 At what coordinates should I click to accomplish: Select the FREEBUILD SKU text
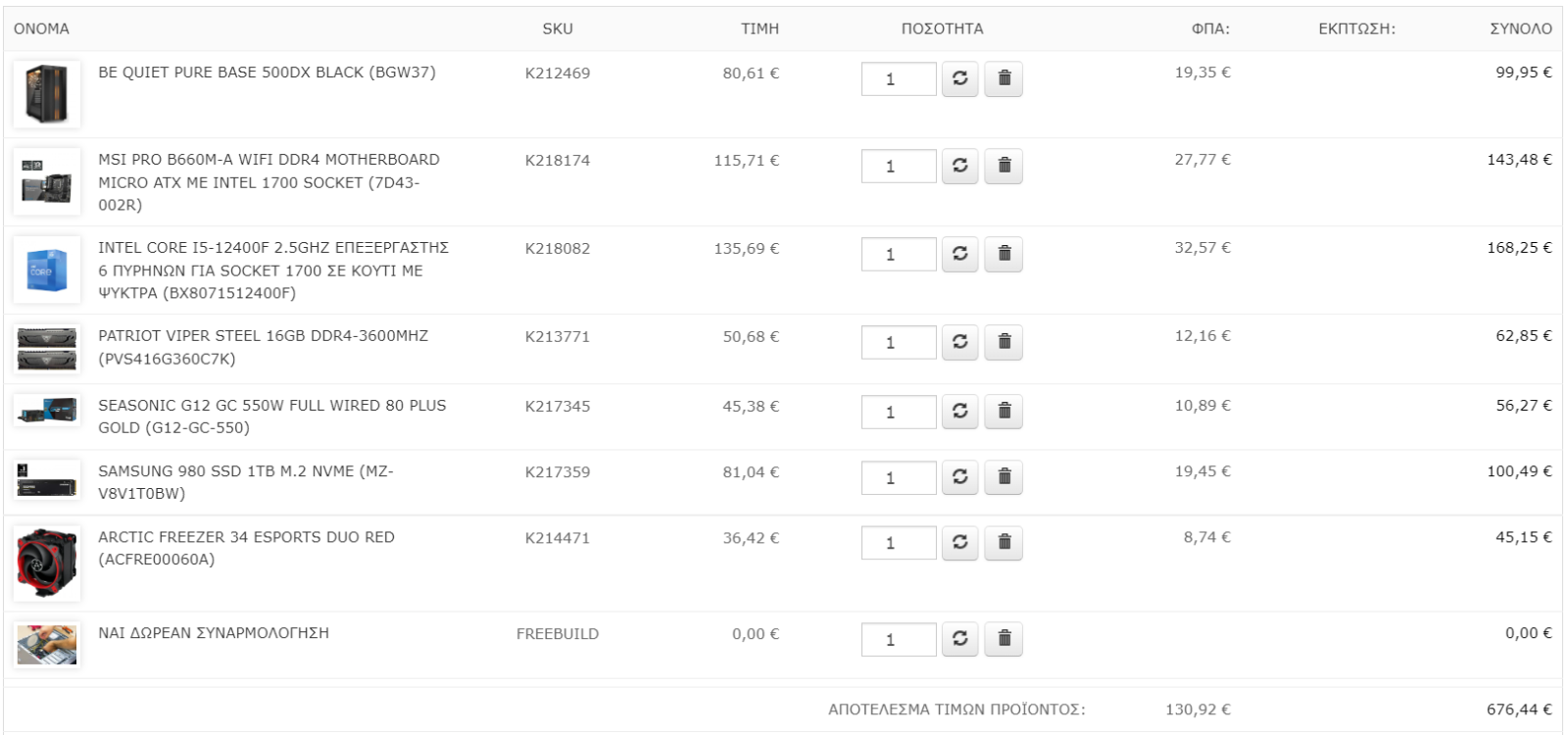tap(558, 634)
